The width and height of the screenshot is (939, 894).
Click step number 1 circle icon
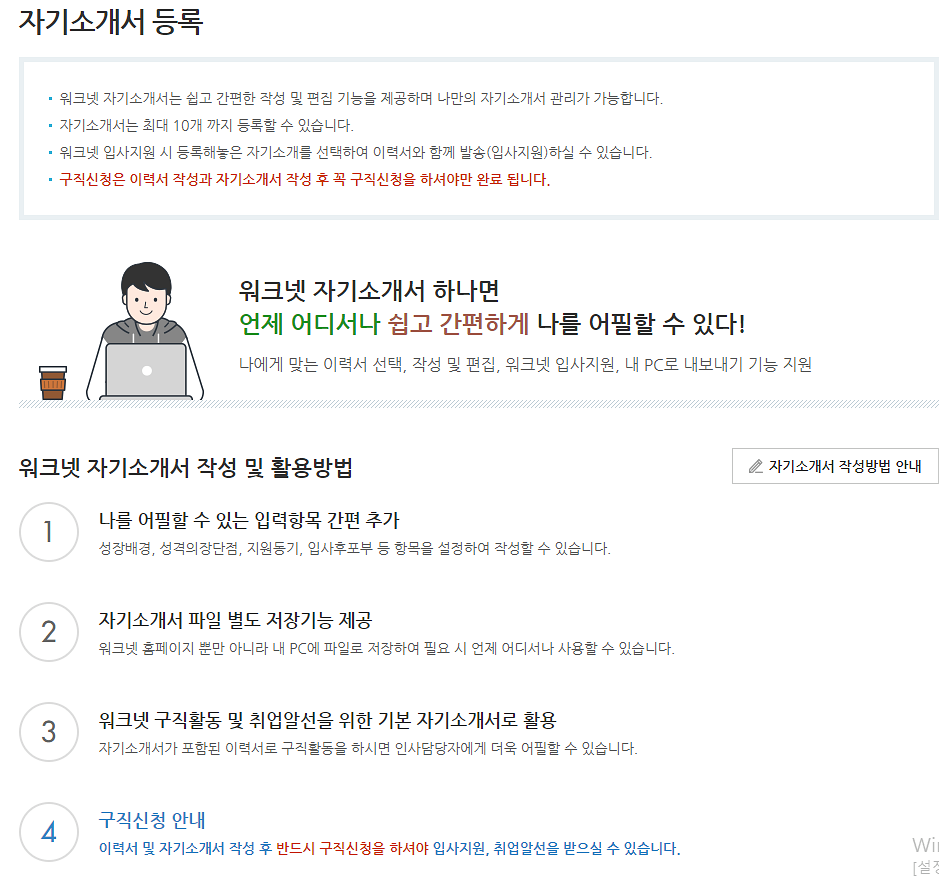pos(49,532)
